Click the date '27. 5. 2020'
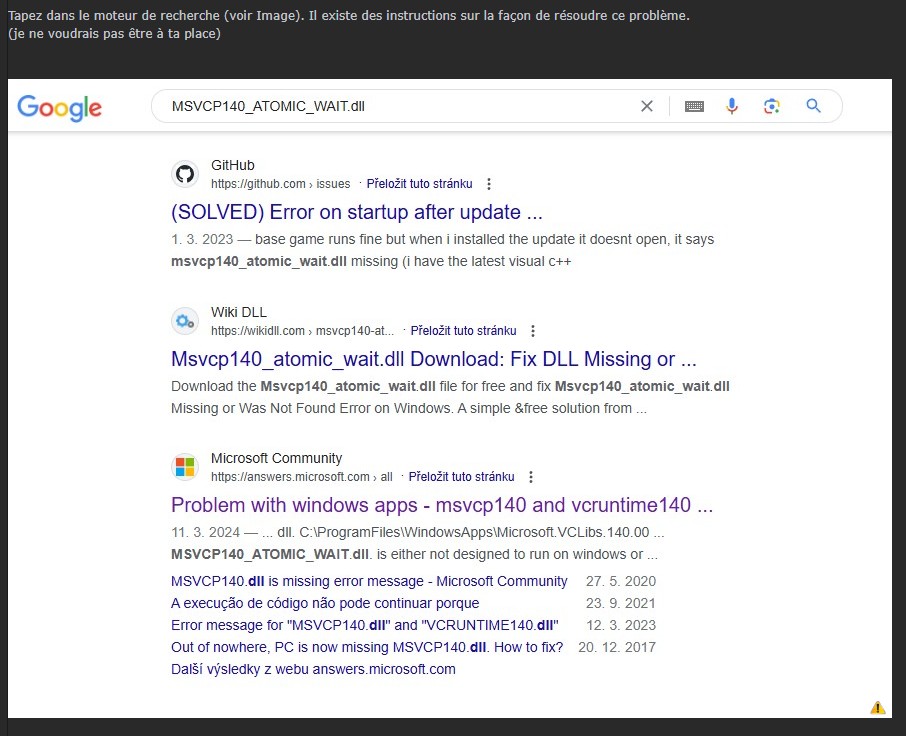Screen dimensions: 906x736 click(x=621, y=581)
